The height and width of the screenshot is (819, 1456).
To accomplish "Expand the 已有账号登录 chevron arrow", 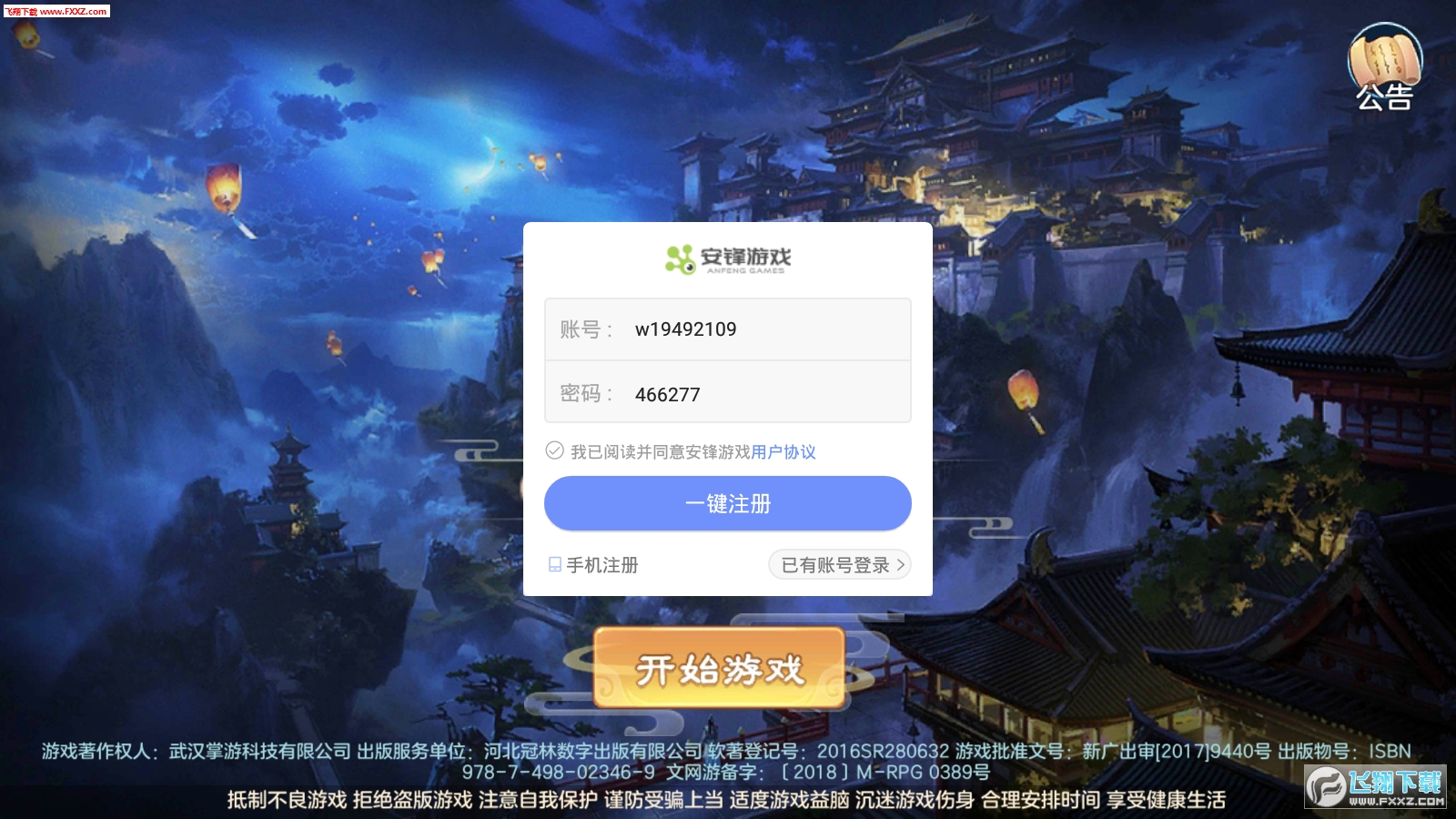I will (901, 565).
